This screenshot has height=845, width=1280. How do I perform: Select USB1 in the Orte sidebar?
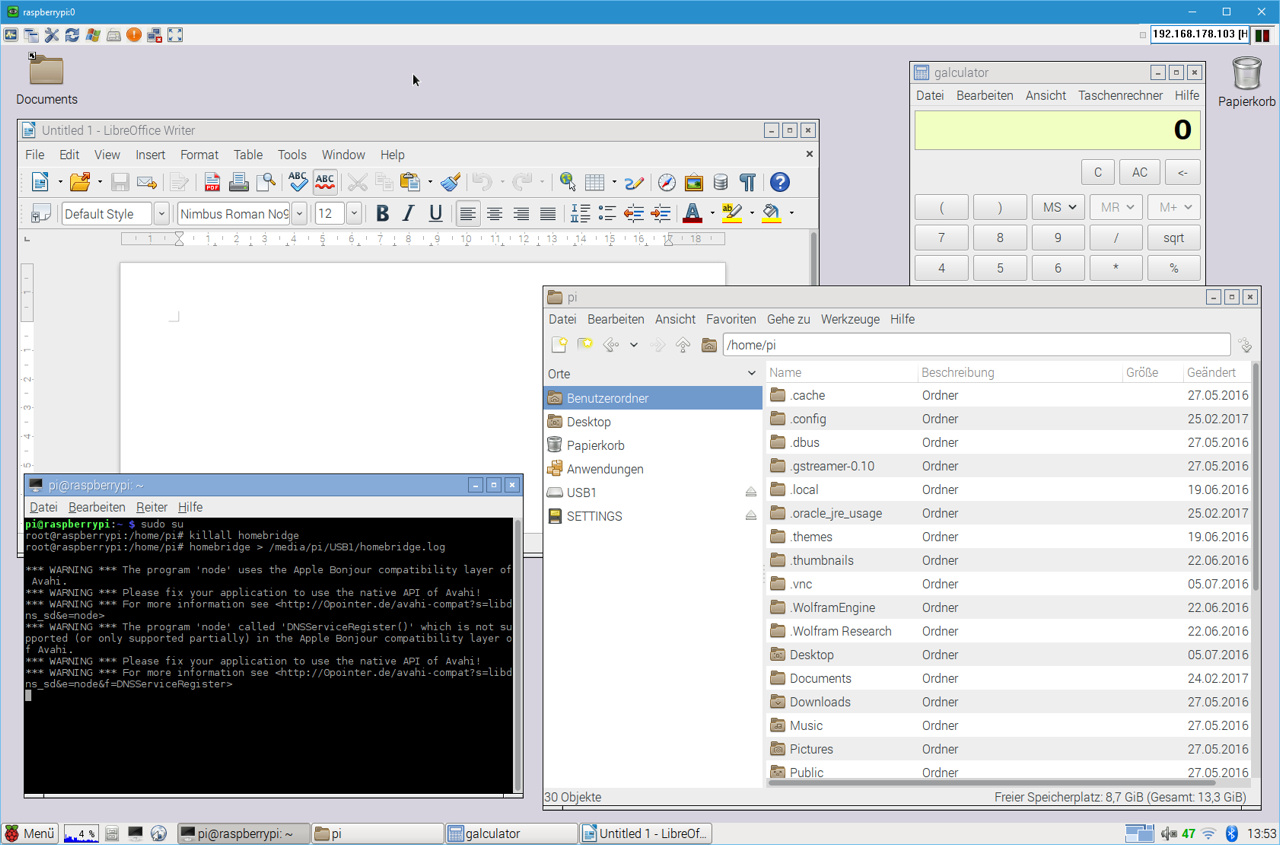pyautogui.click(x=652, y=492)
